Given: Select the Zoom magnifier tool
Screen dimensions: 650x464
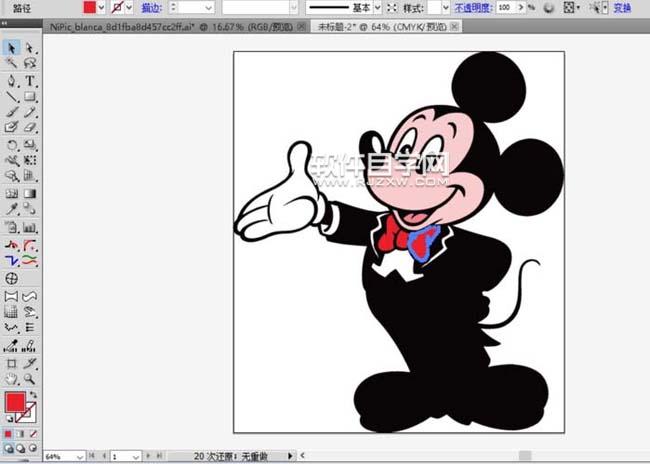Looking at the screenshot, I should (x=29, y=379).
